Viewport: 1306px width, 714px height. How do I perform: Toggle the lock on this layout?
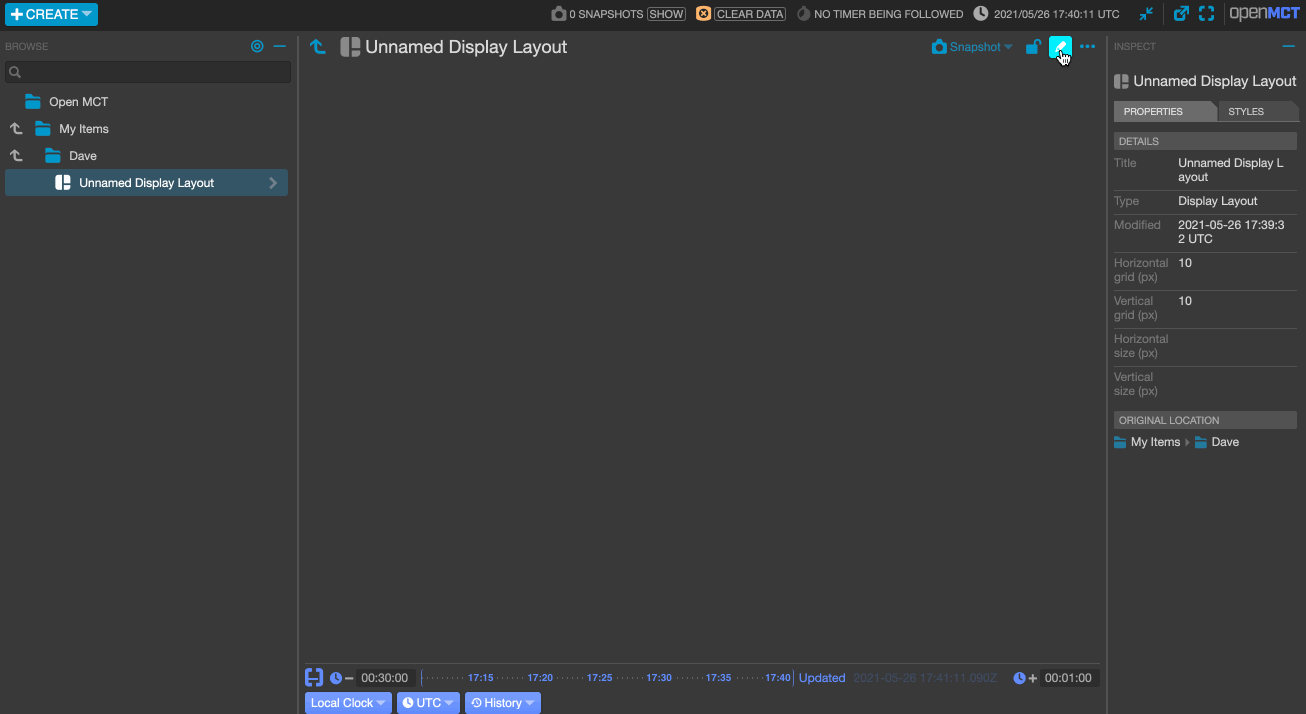pyautogui.click(x=1034, y=47)
